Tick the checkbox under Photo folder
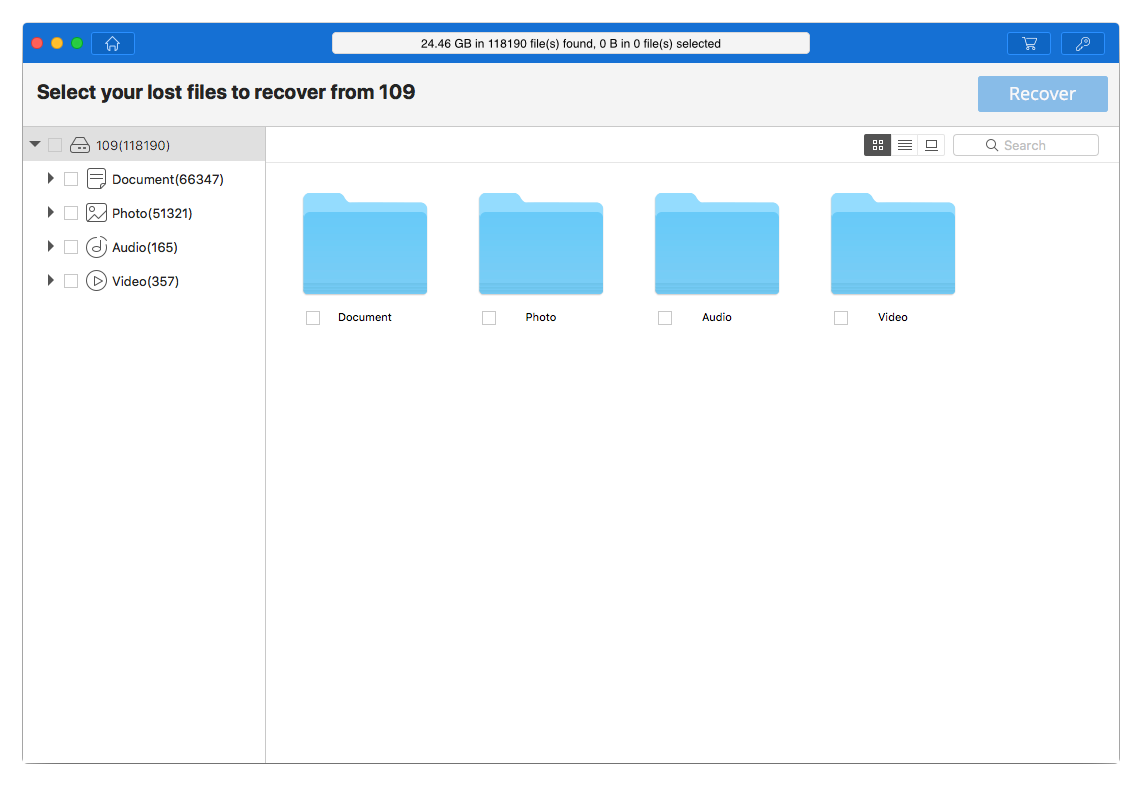 tap(489, 318)
